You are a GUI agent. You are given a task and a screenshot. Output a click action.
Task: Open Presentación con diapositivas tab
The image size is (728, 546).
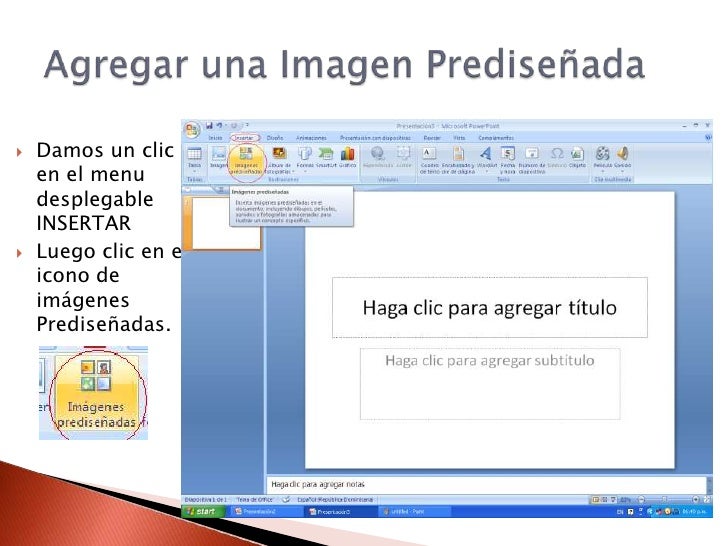(375, 138)
